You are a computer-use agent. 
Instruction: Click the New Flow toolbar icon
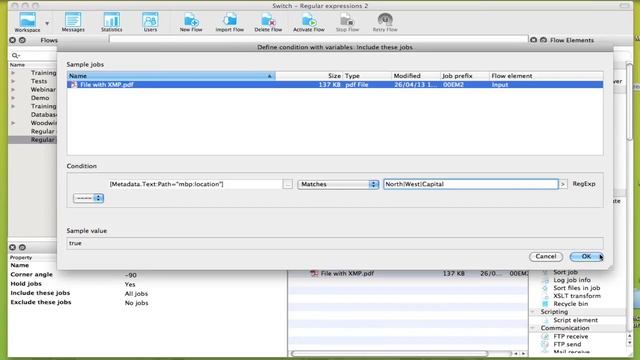click(x=191, y=22)
